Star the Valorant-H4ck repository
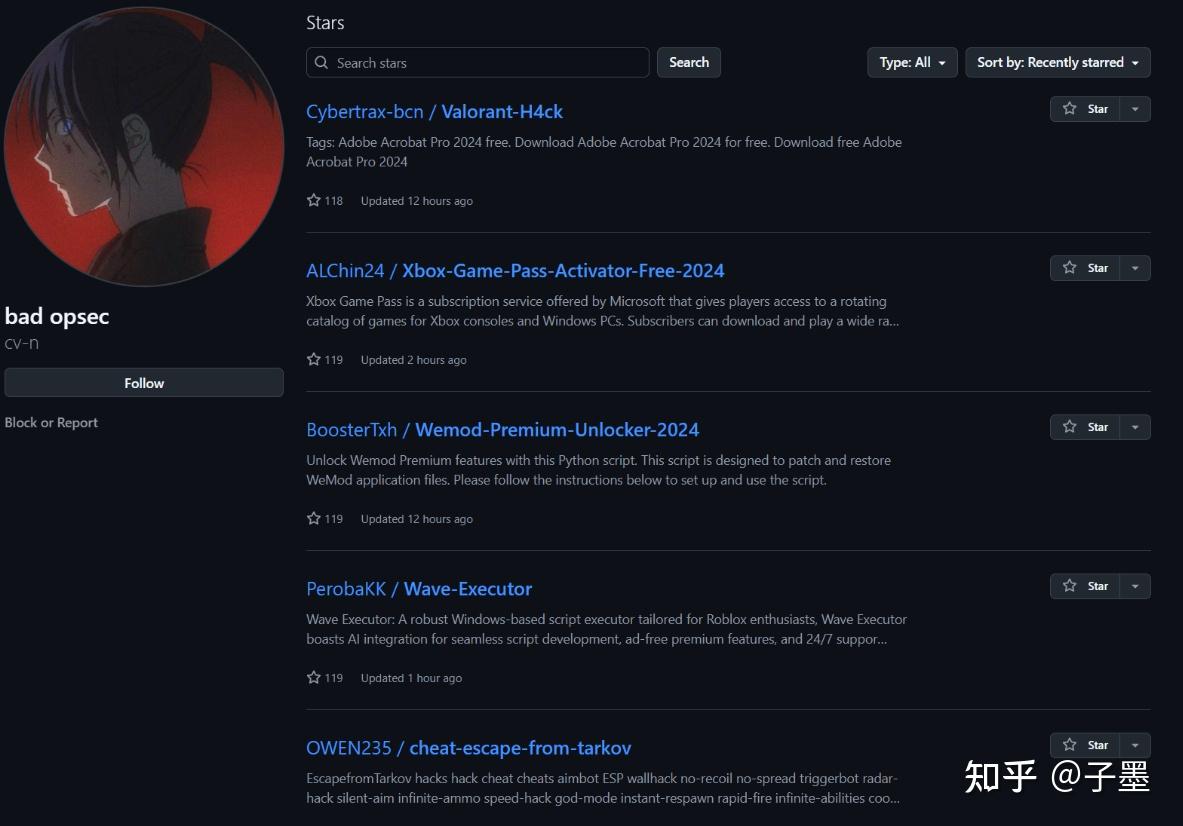Viewport: 1183px width, 826px height. pyautogui.click(x=1085, y=109)
